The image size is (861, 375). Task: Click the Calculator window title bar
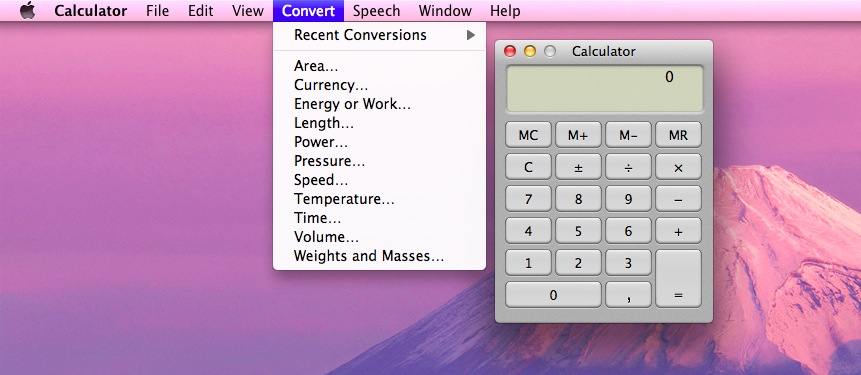tap(603, 51)
